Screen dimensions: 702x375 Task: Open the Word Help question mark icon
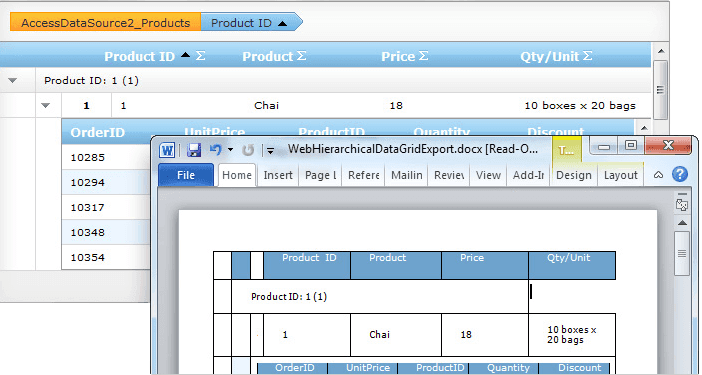point(680,174)
